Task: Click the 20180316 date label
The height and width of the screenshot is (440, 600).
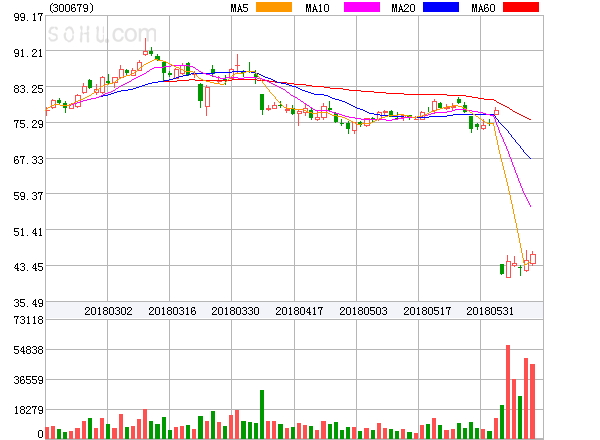Action: tap(172, 311)
